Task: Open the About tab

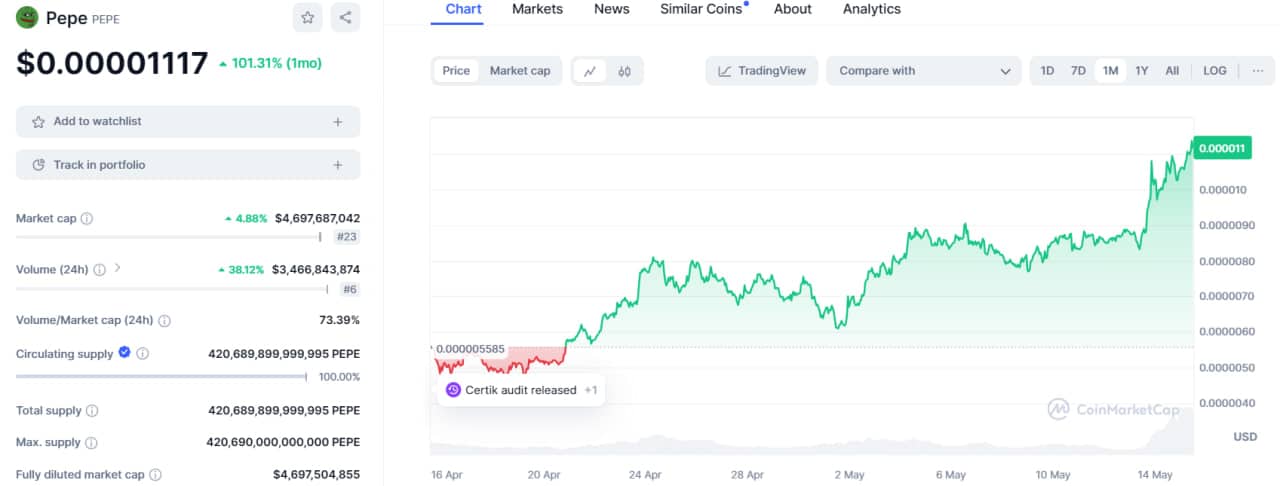Action: 793,9
